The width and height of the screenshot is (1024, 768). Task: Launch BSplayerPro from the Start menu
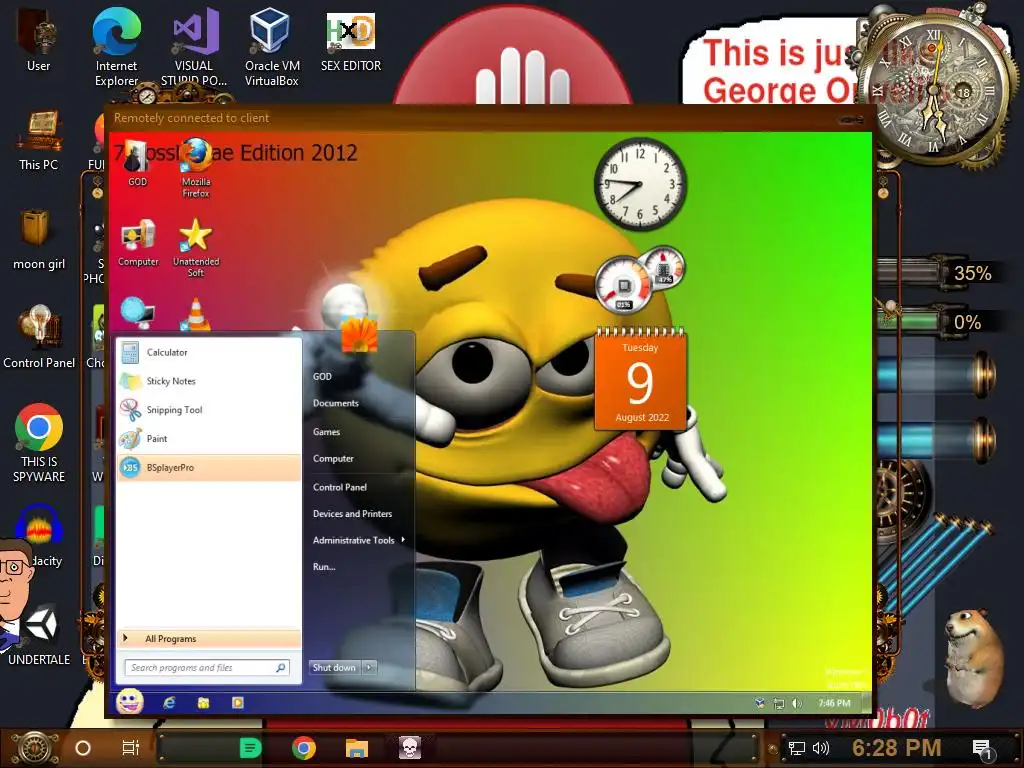[x=208, y=468]
